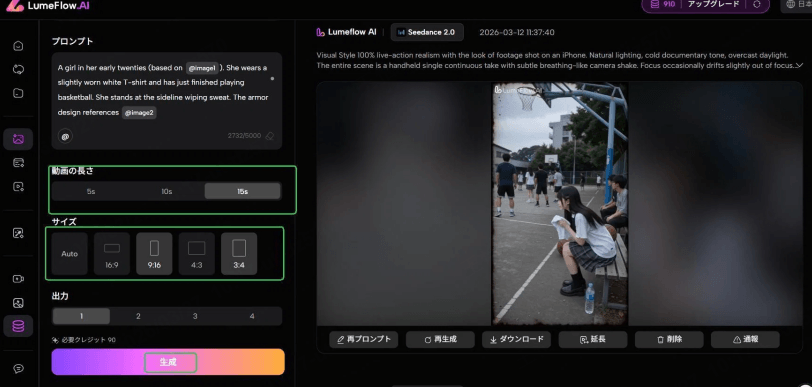Click the text card sidebar icon
Screen dimensions: 812x387
click(x=18, y=163)
